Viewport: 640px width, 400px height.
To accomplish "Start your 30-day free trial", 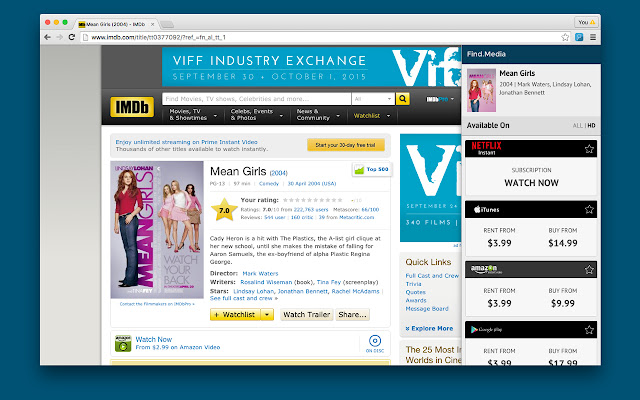I will [x=346, y=145].
